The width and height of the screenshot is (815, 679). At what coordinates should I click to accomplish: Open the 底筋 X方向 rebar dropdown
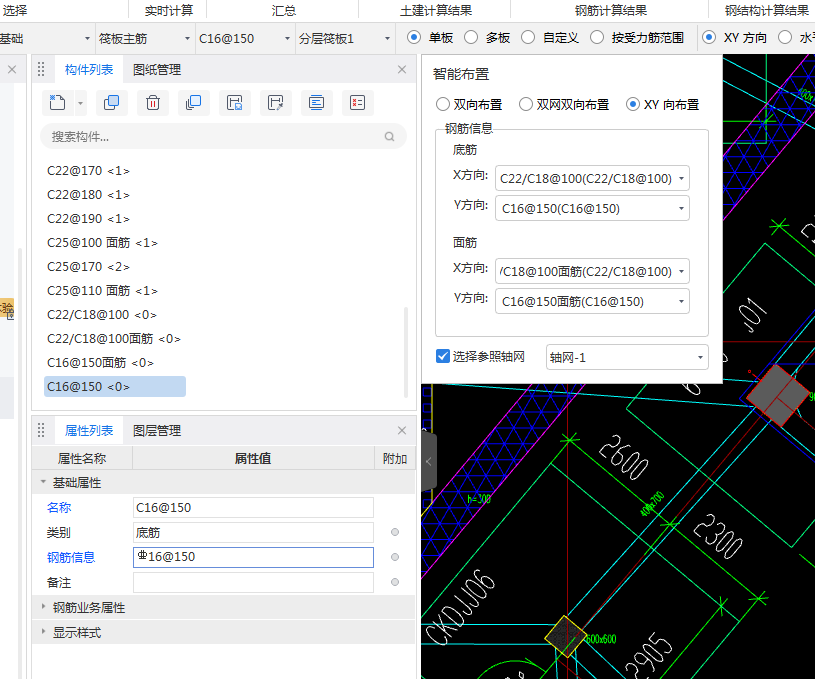click(681, 179)
